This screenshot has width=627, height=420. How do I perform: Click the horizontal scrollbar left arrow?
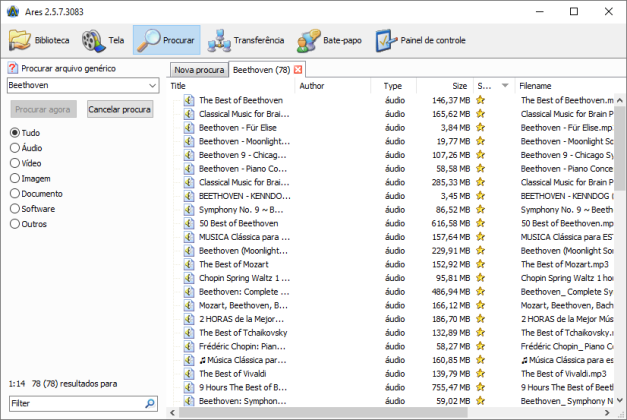pyautogui.click(x=173, y=412)
